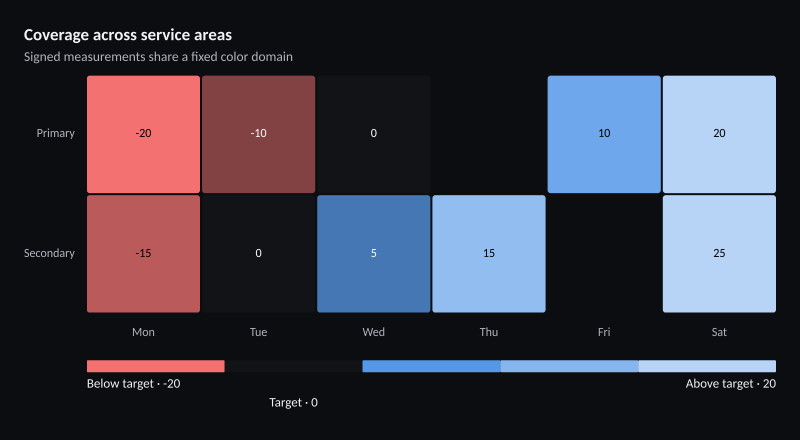Click the "Above target · 20" legend label
The height and width of the screenshot is (440, 800).
pyautogui.click(x=731, y=384)
